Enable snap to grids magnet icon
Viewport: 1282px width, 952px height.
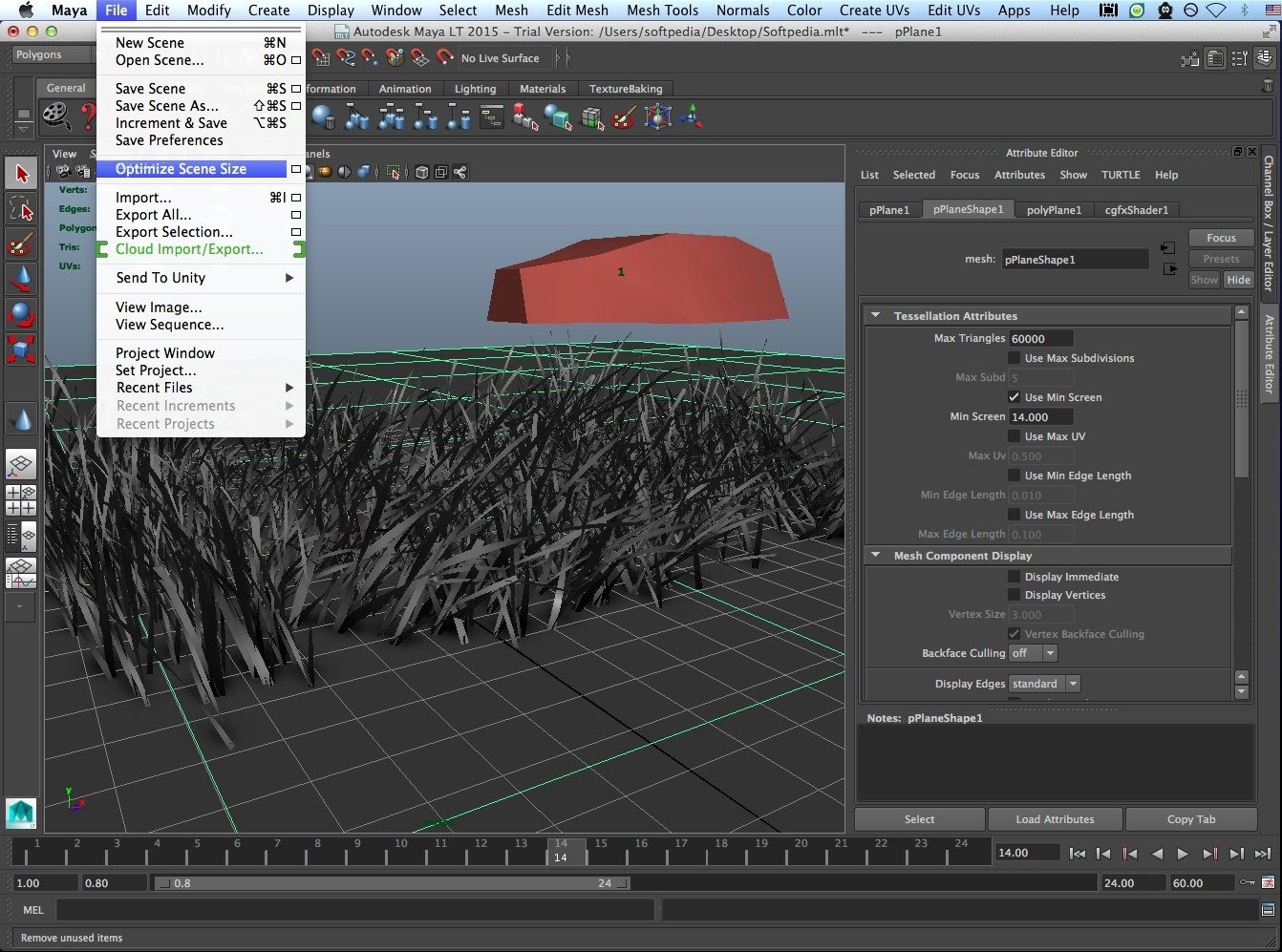(321, 58)
